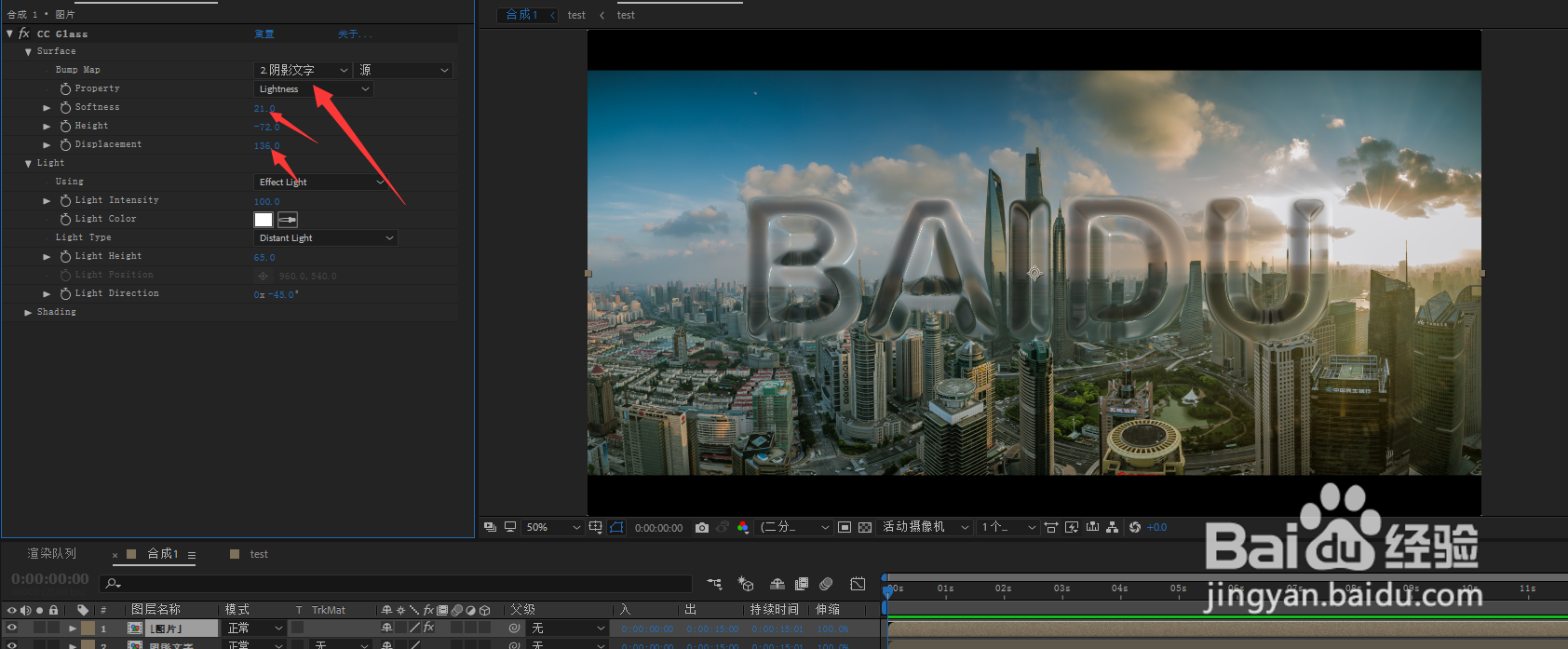
Task: Toggle fx switch on the 图片 layer row
Action: 428,629
